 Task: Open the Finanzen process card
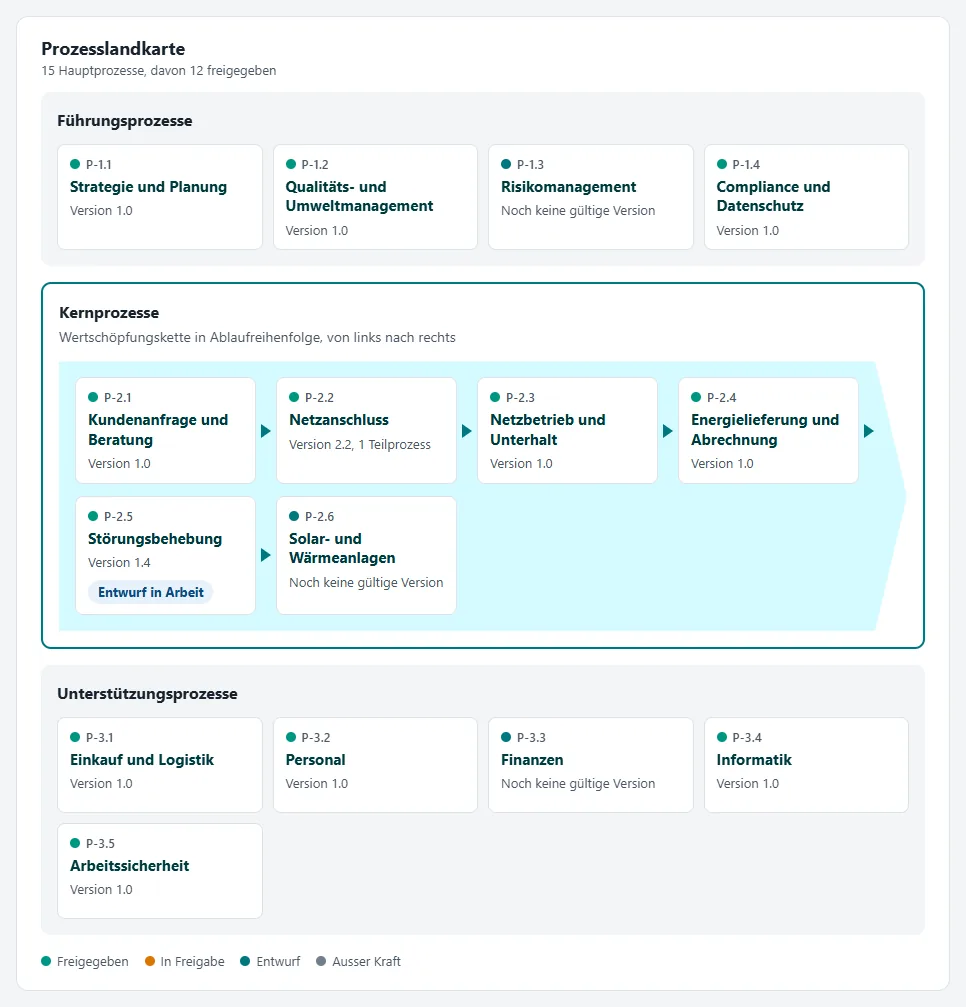tap(591, 765)
